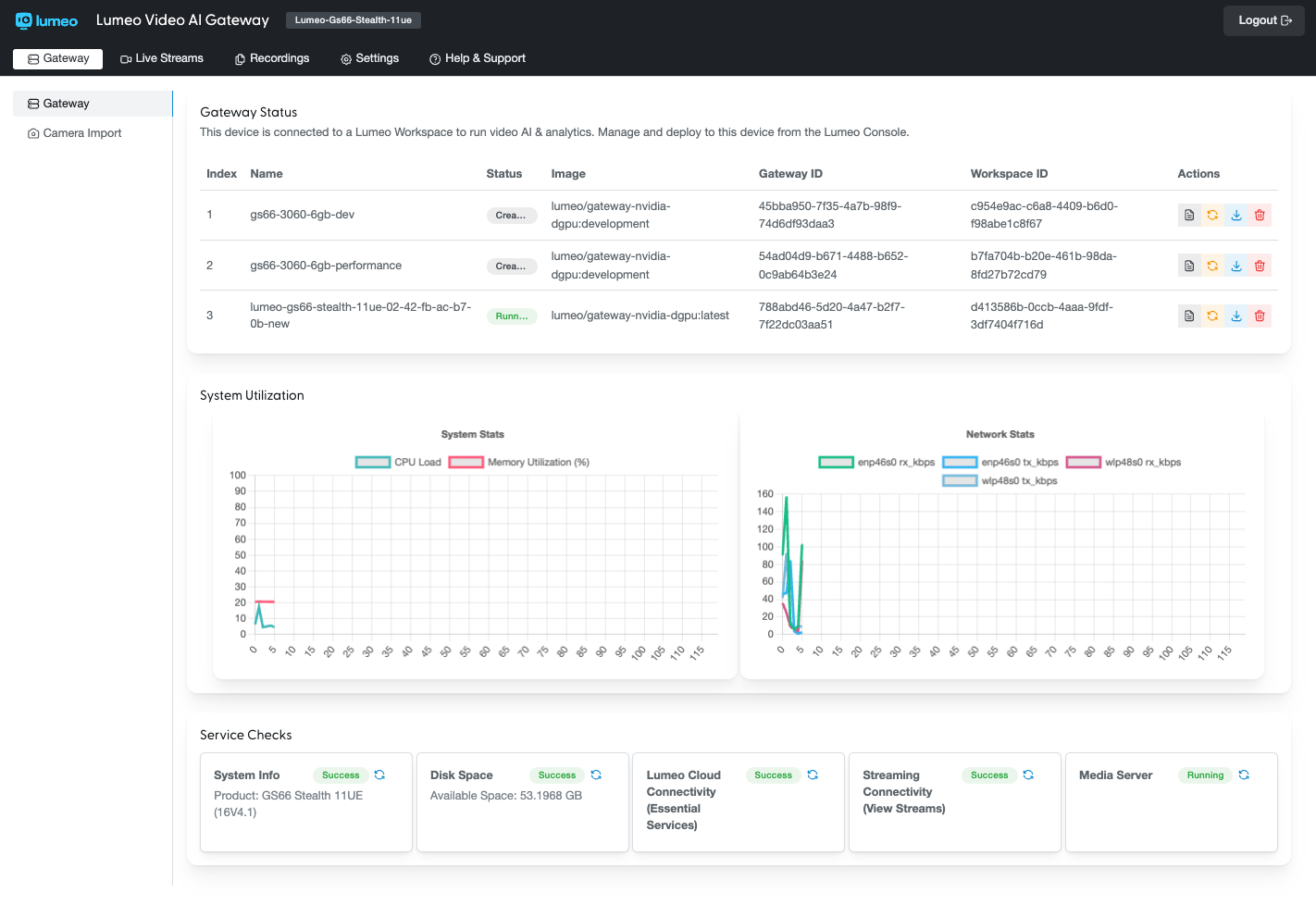
Task: Refresh the Media Server check
Action: [1244, 775]
